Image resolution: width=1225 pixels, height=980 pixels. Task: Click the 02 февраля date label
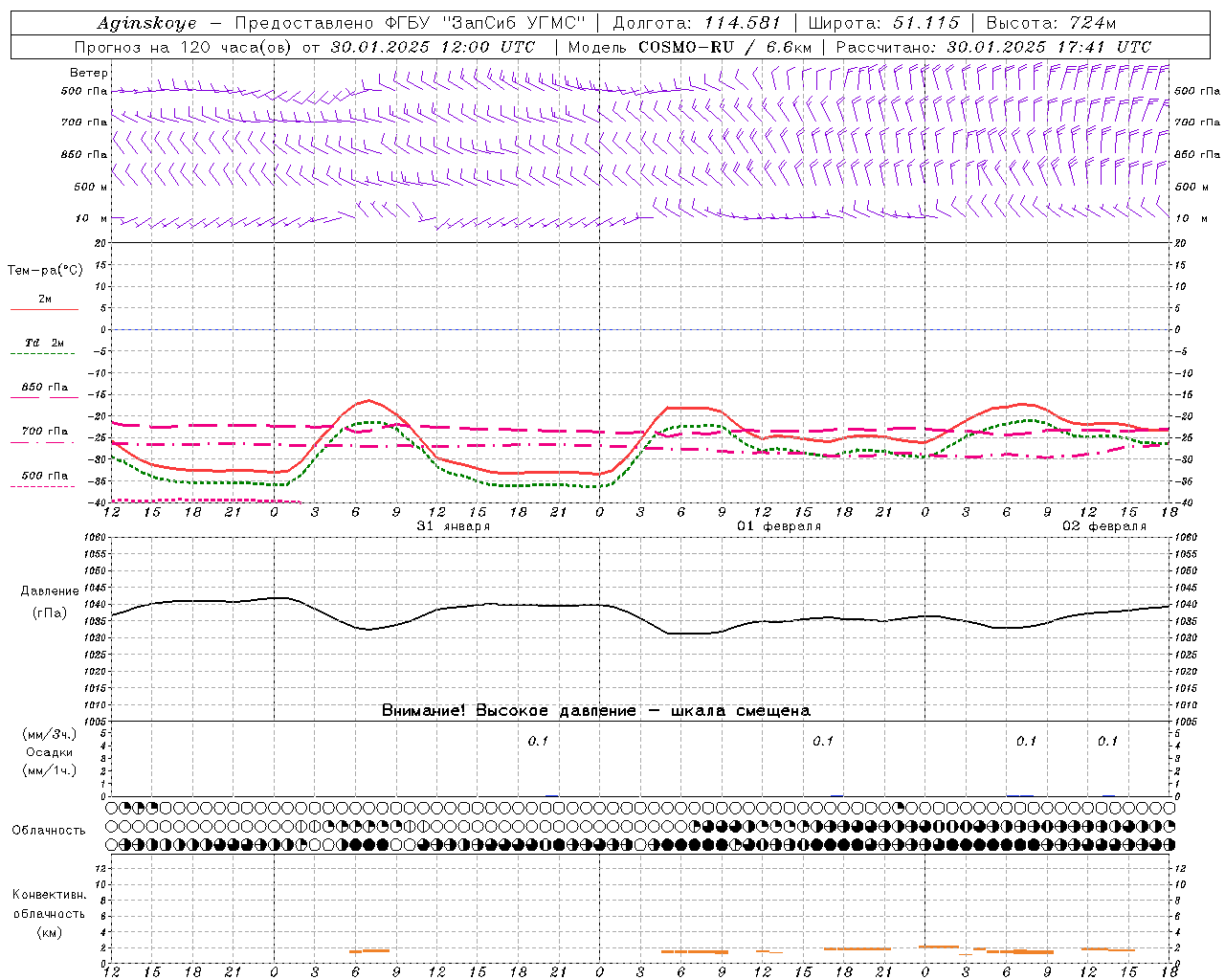[1104, 526]
